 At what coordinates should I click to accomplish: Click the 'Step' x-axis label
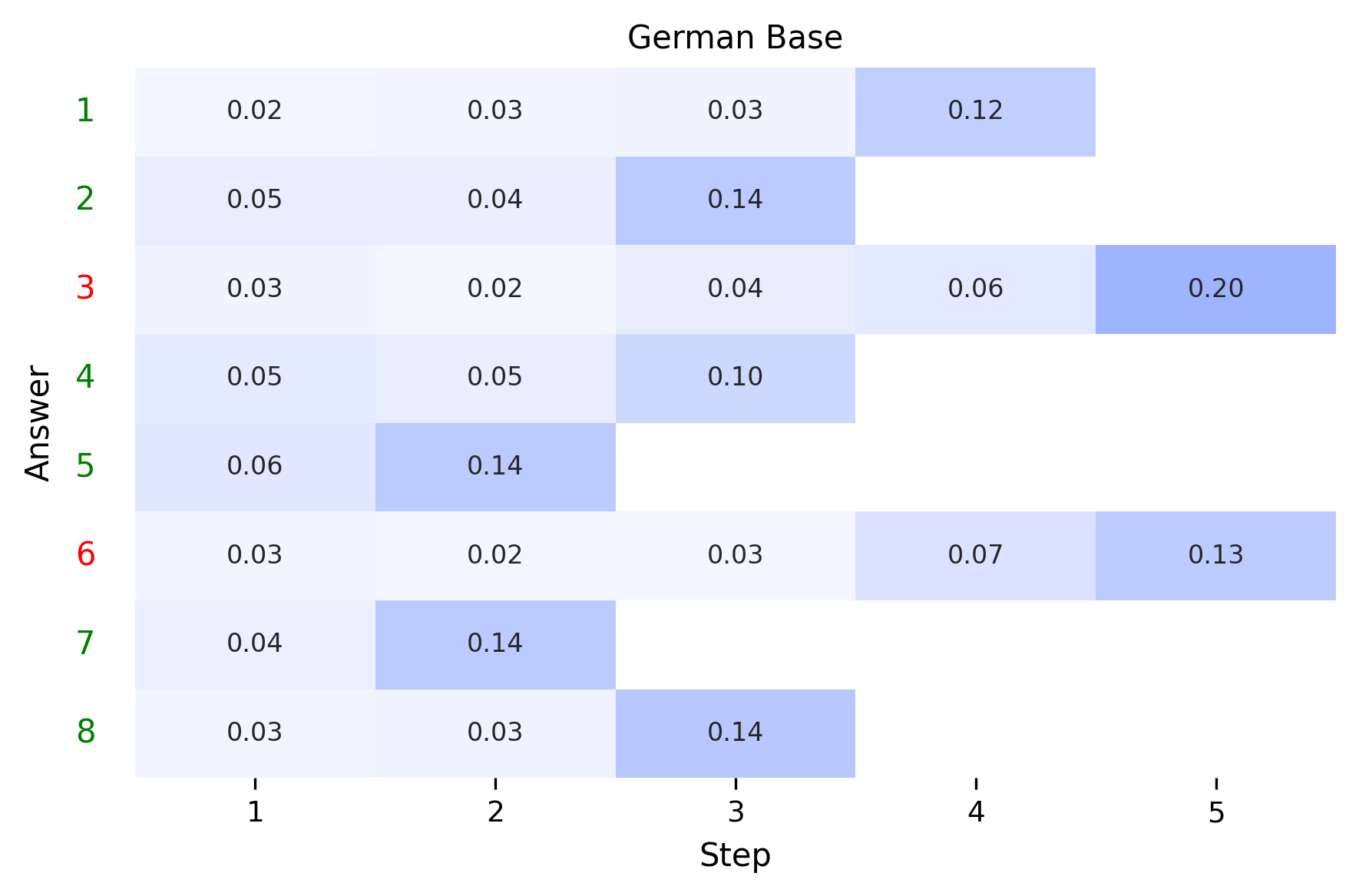tap(735, 855)
